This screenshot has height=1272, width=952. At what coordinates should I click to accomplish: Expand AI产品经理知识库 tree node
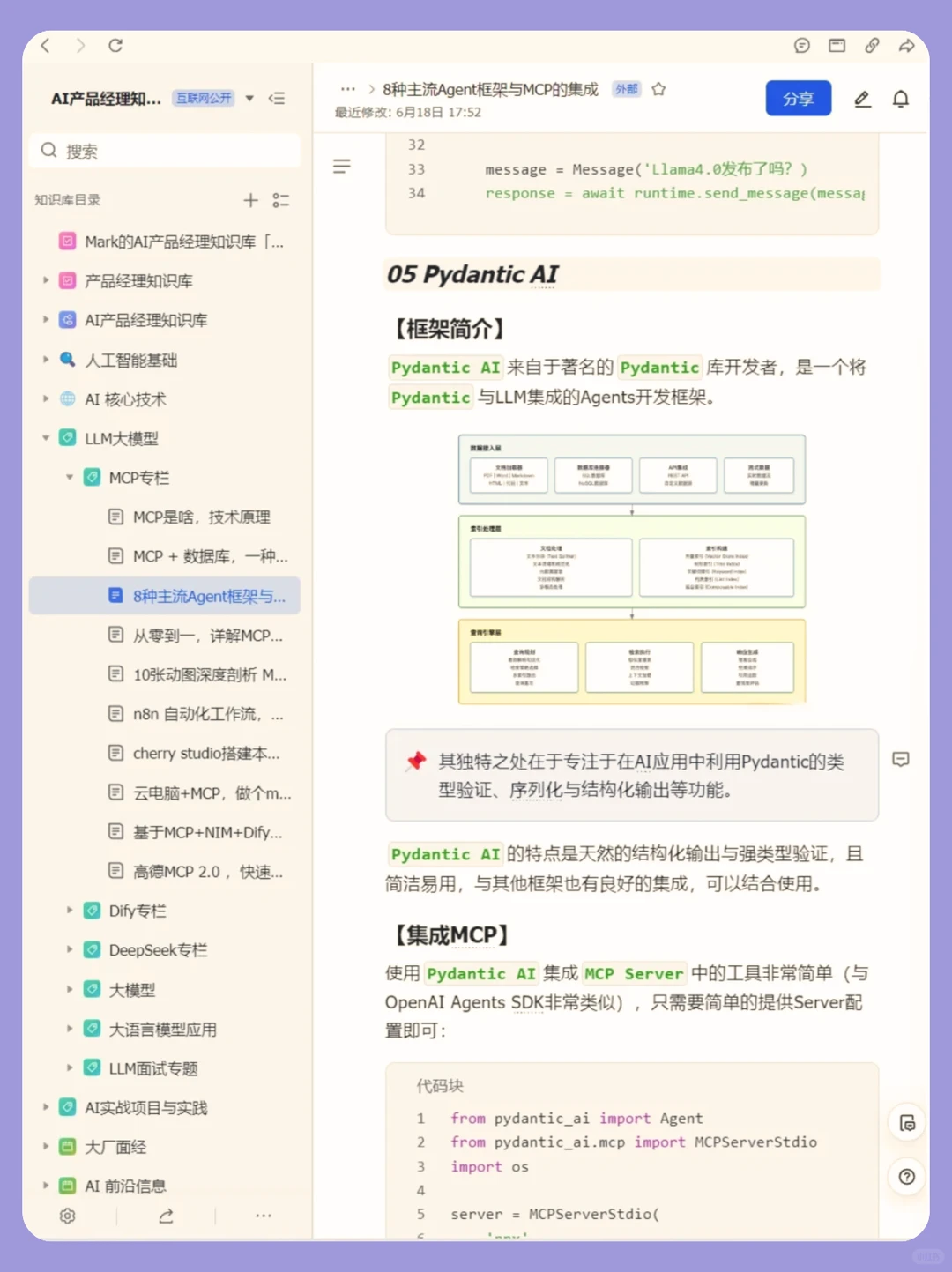pos(46,320)
